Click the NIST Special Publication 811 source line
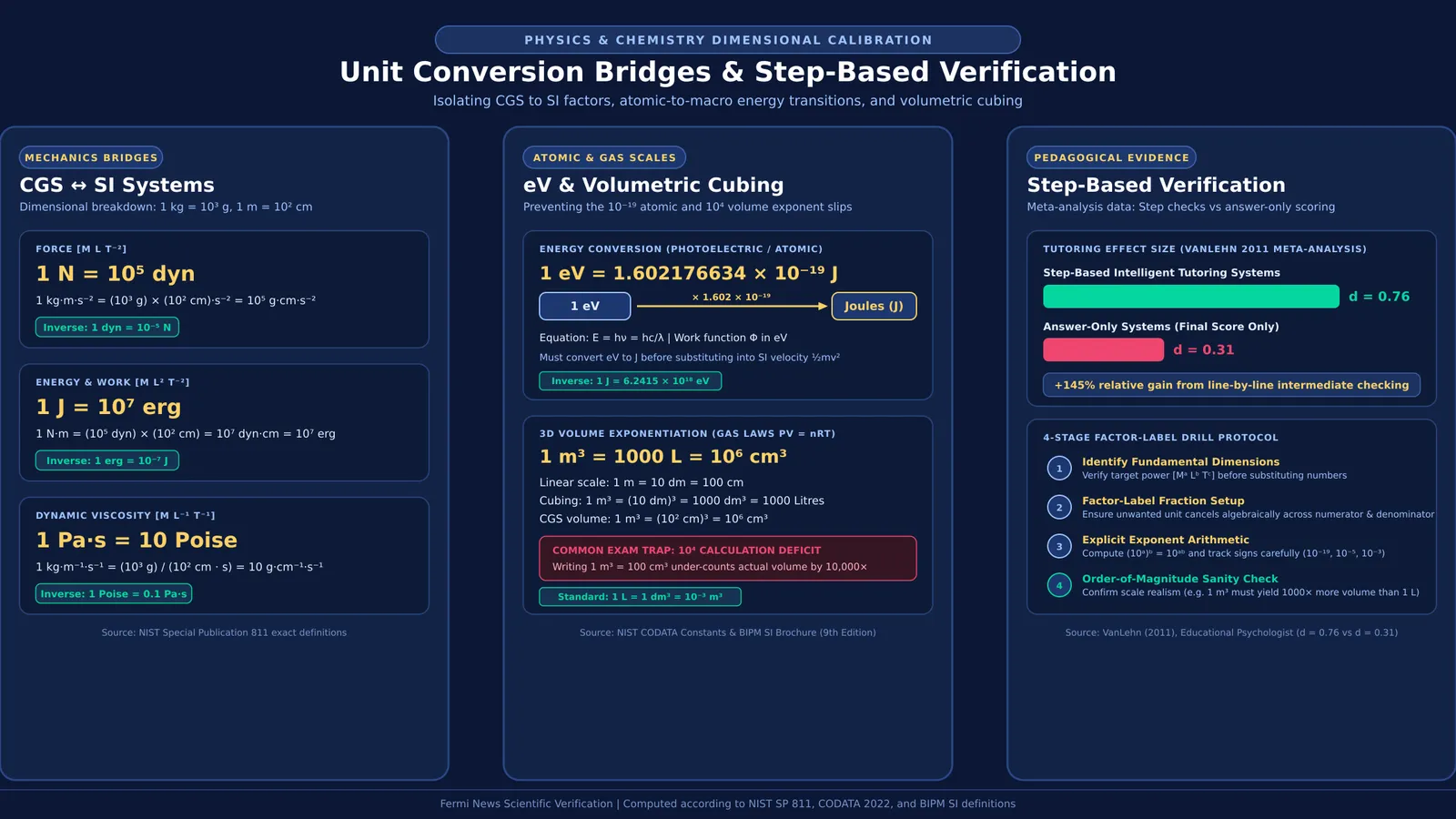The width and height of the screenshot is (1456, 819). pos(224,632)
